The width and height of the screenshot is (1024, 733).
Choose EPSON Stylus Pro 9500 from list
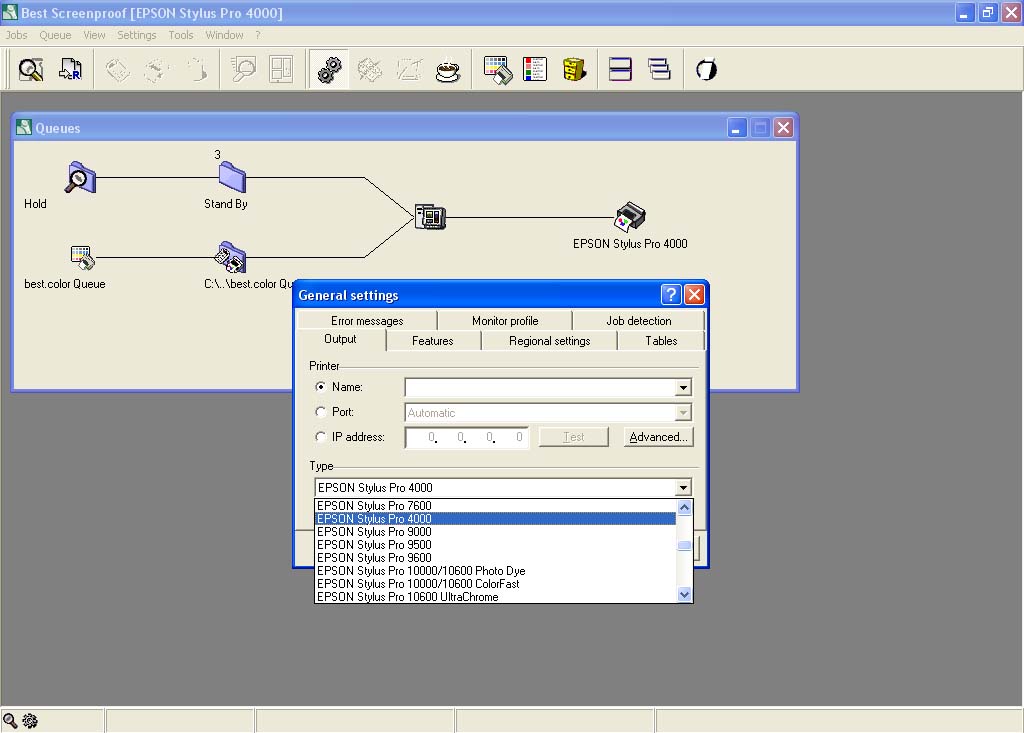(x=496, y=545)
